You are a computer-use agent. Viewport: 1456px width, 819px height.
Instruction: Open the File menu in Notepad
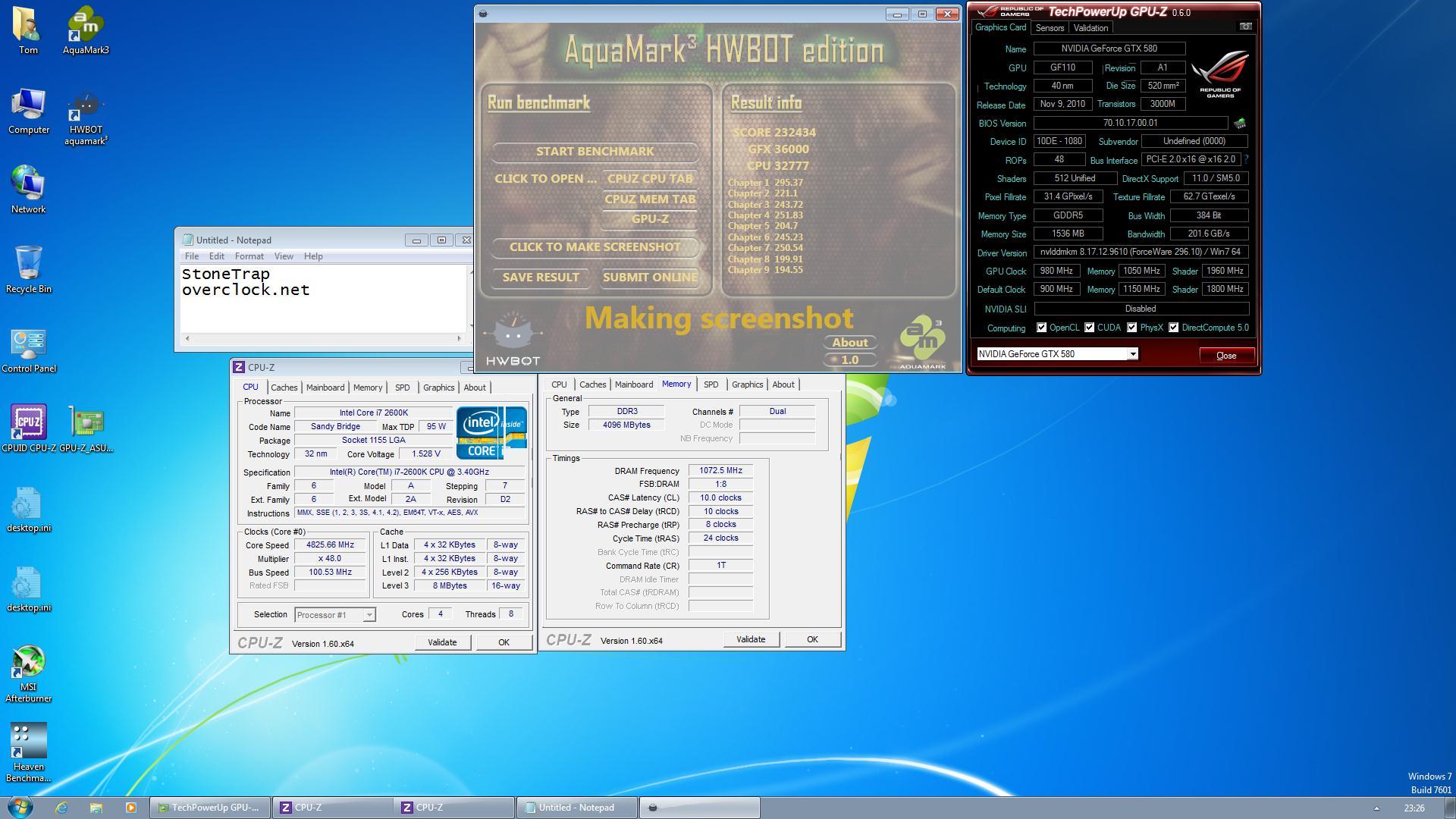point(192,256)
